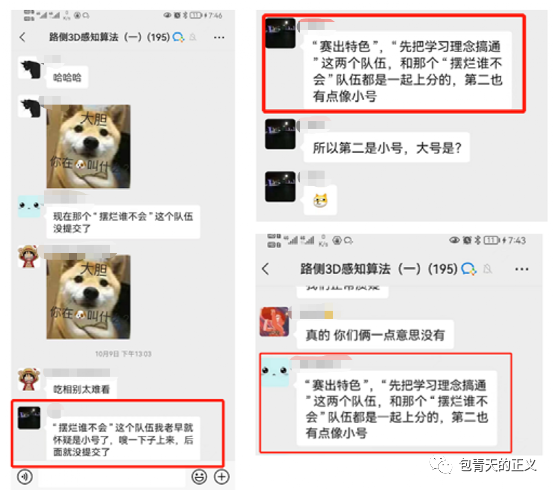Tap the blue chat bubble icon beside left group title
Image resolution: width=554 pixels, height=490 pixels.
tap(178, 37)
